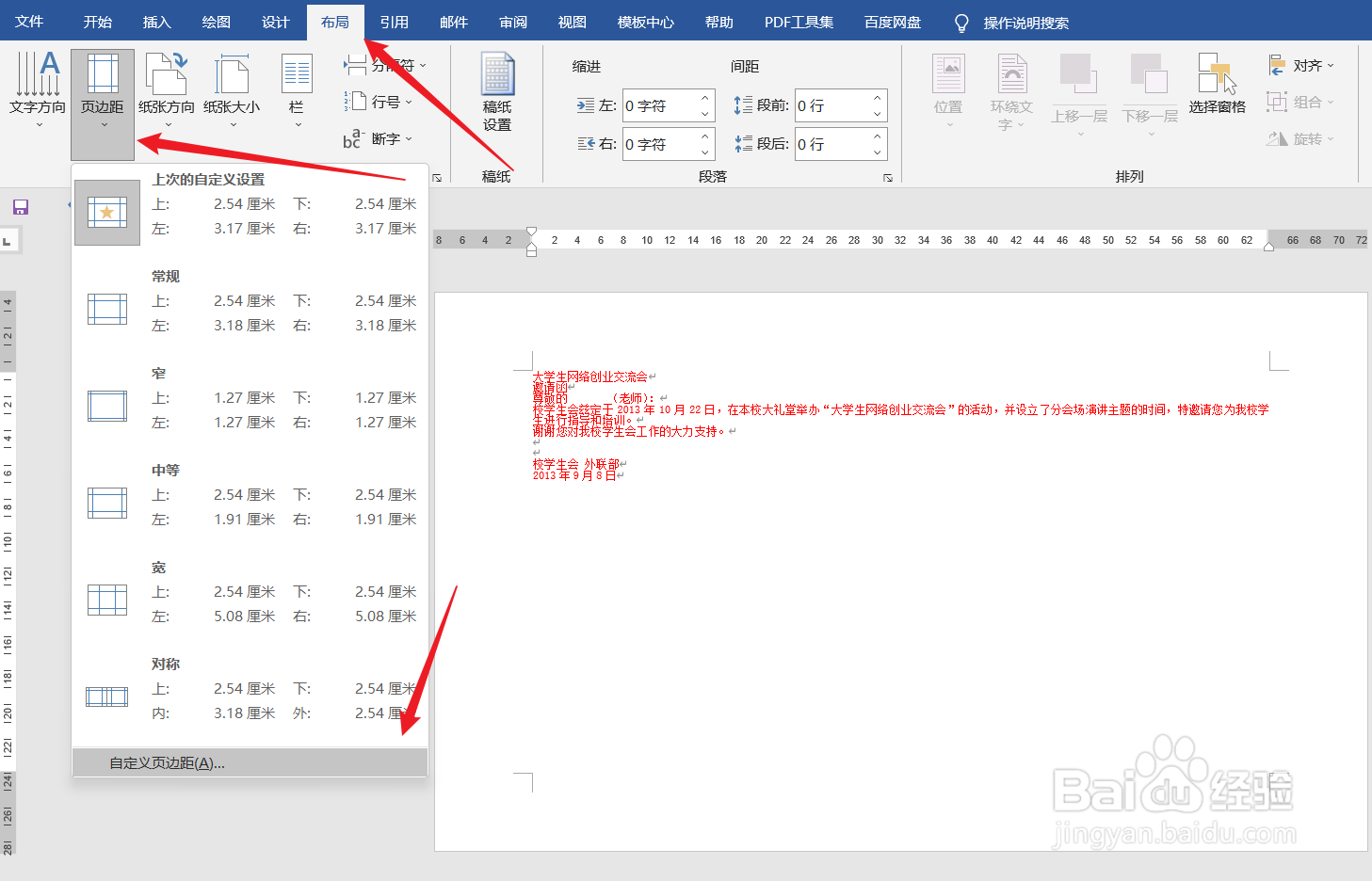Open the 文字方向 text direction tool
This screenshot has width=1372, height=881.
pyautogui.click(x=38, y=89)
